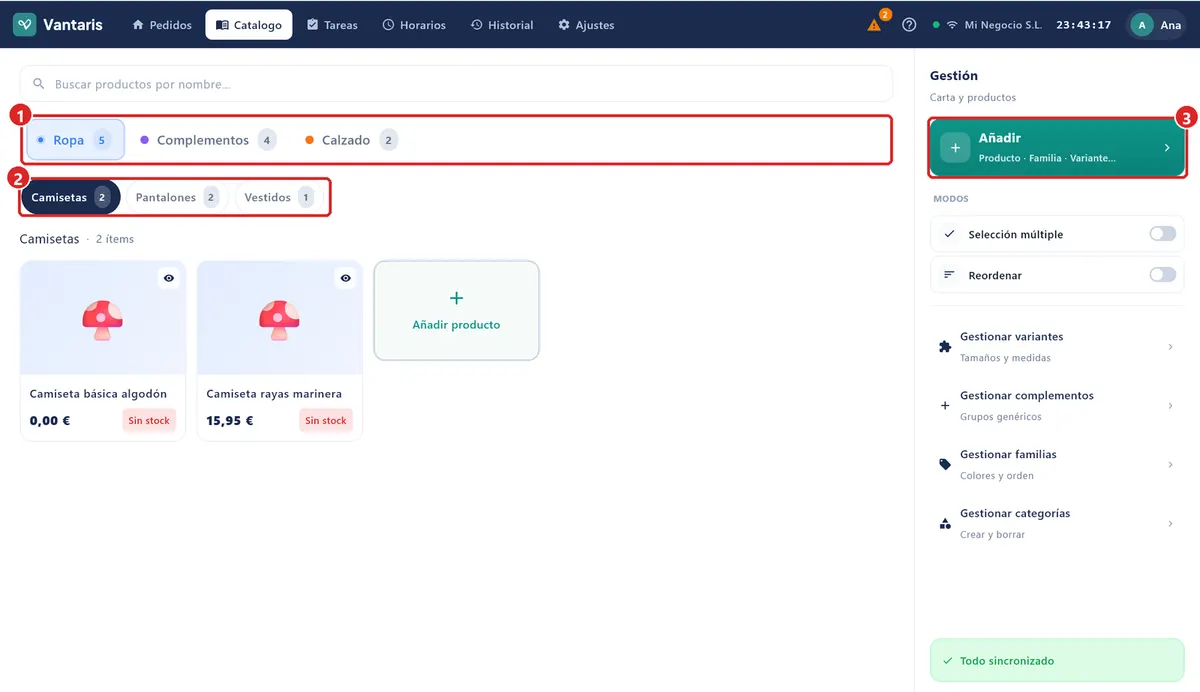Click the plus icon on Añadir button
This screenshot has width=1200, height=692.
tap(955, 148)
